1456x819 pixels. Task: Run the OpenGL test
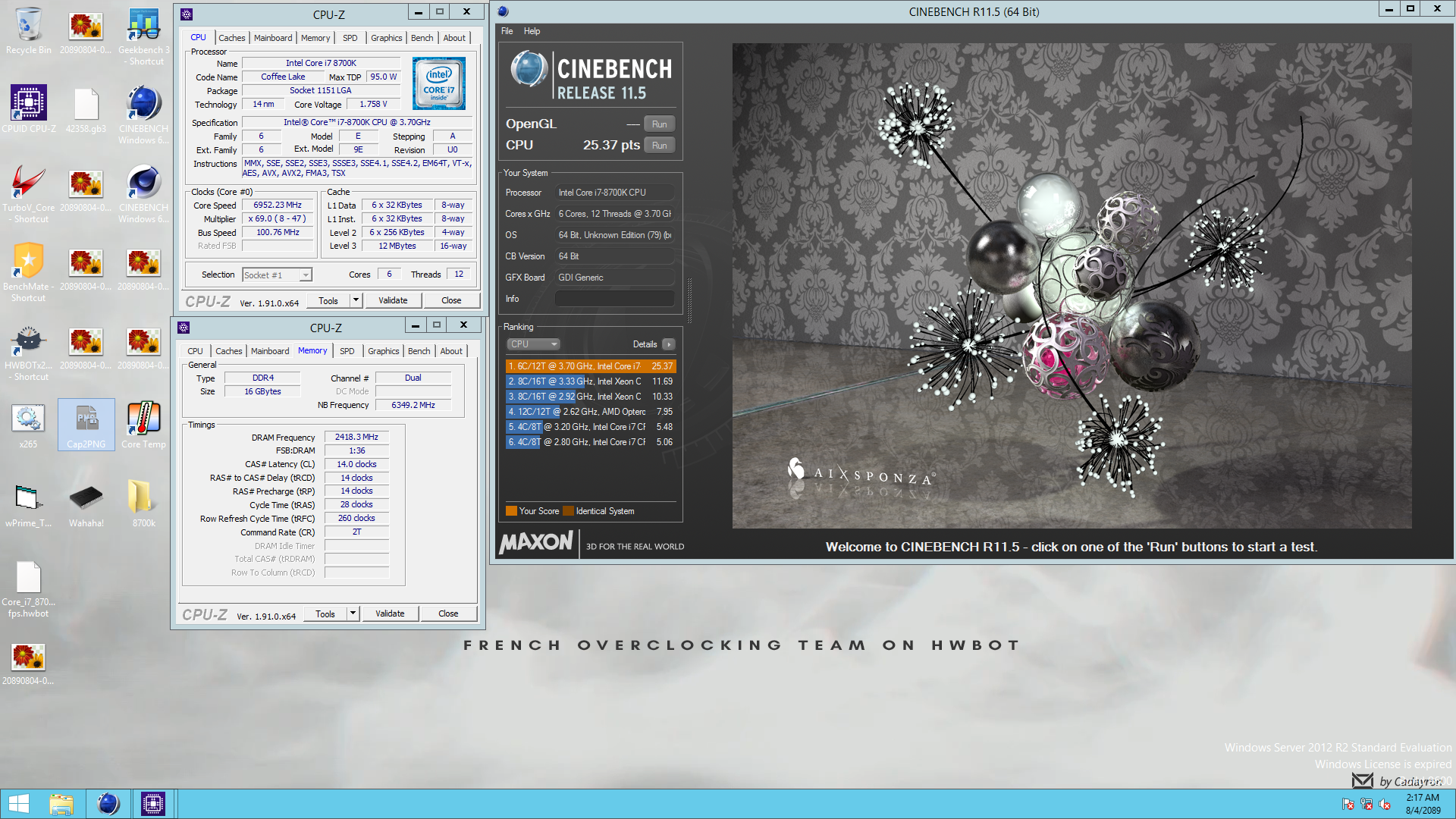tap(659, 124)
